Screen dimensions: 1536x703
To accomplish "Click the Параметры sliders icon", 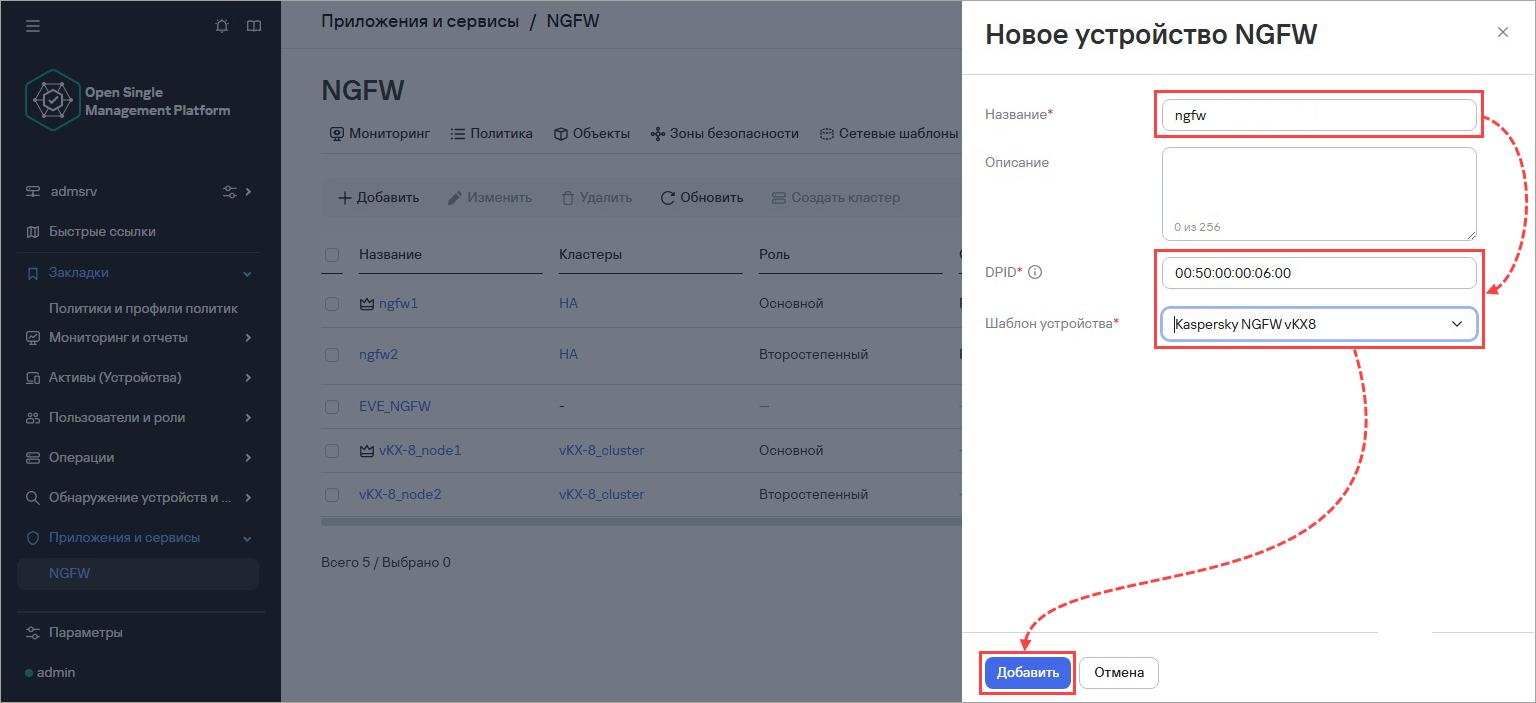I will pyautogui.click(x=33, y=633).
